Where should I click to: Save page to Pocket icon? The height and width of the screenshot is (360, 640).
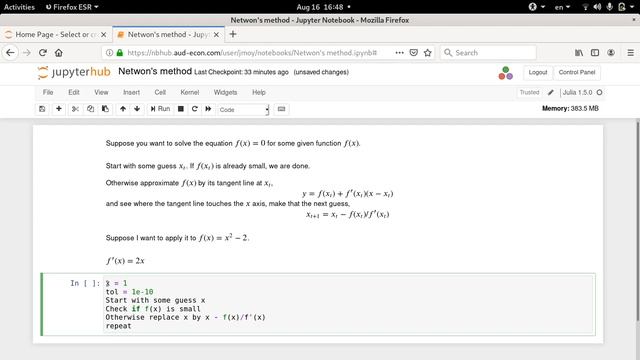413,53
